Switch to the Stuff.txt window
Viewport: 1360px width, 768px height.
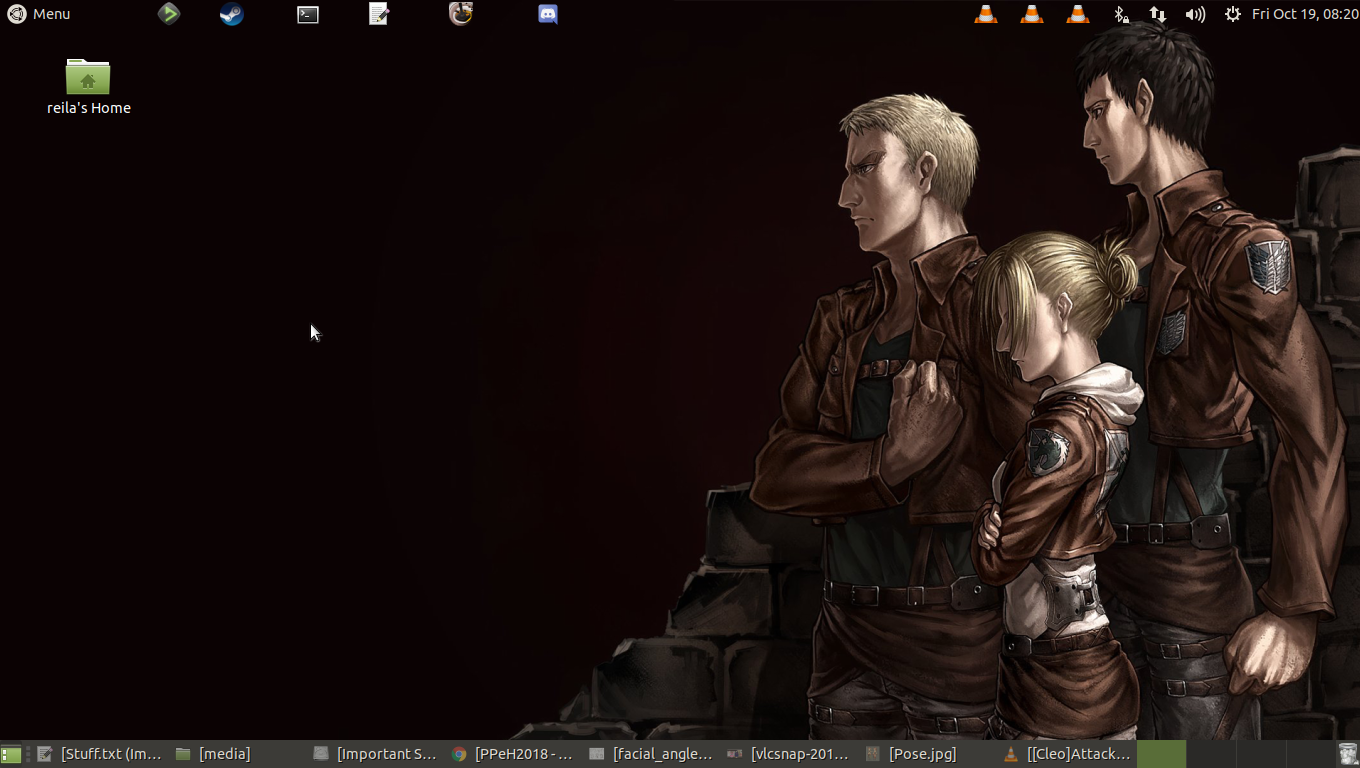pyautogui.click(x=100, y=754)
